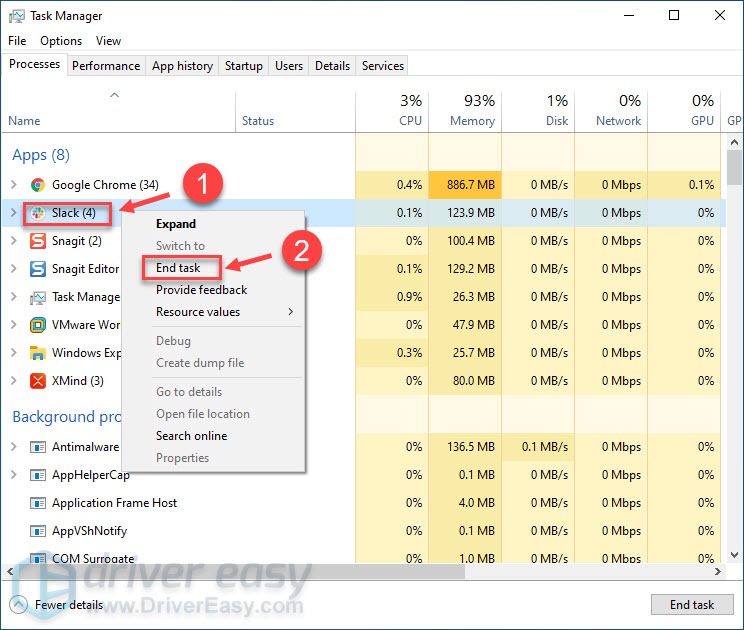Screen dimensions: 744x630
Task: Click the Windows Explorer folder icon
Action: pos(37,353)
